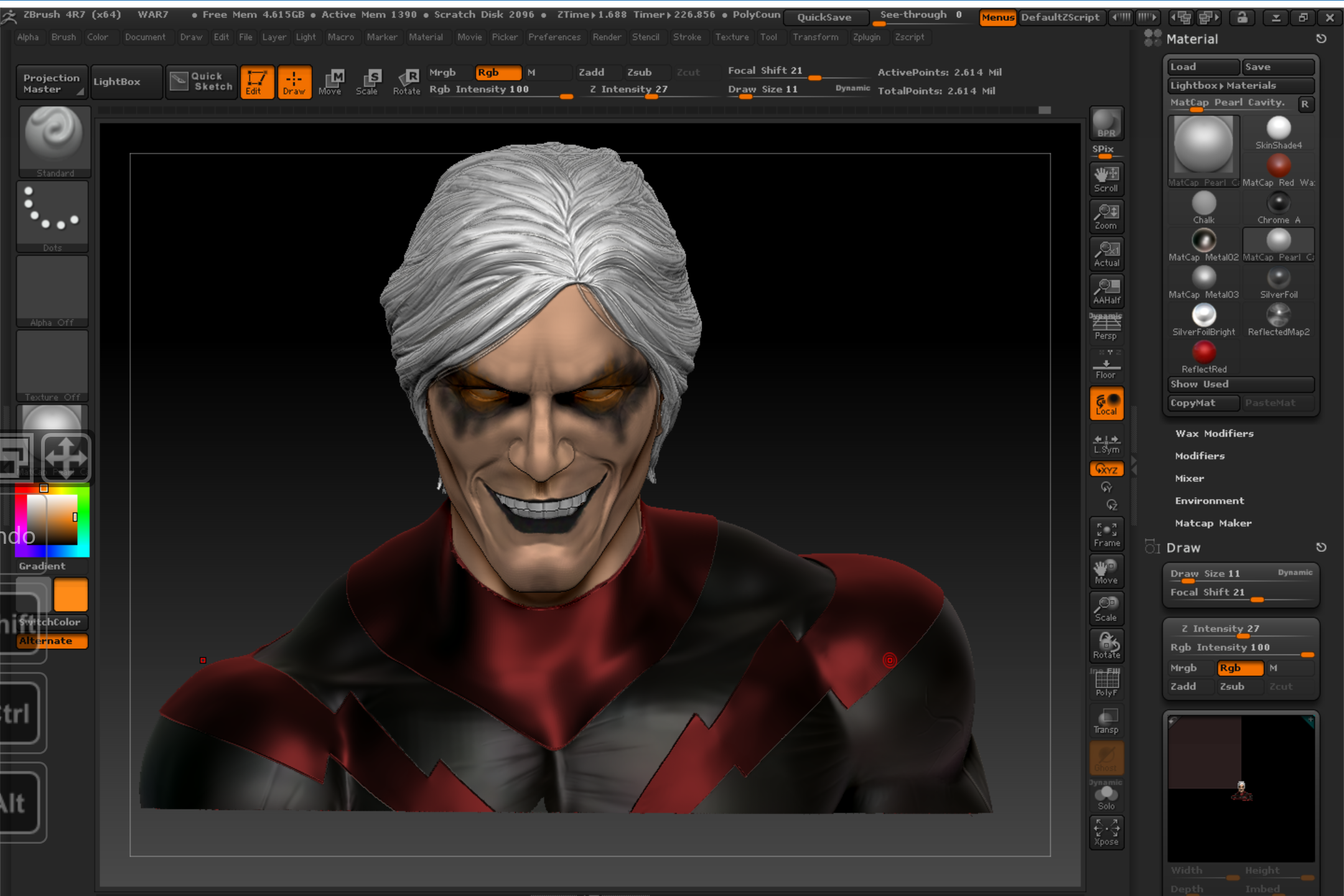This screenshot has width=1344, height=896.
Task: Open Projection Master
Action: point(52,82)
